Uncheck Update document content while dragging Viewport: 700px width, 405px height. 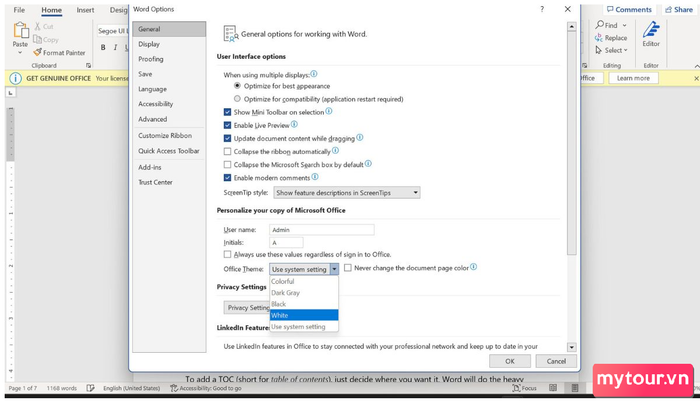tap(228, 138)
